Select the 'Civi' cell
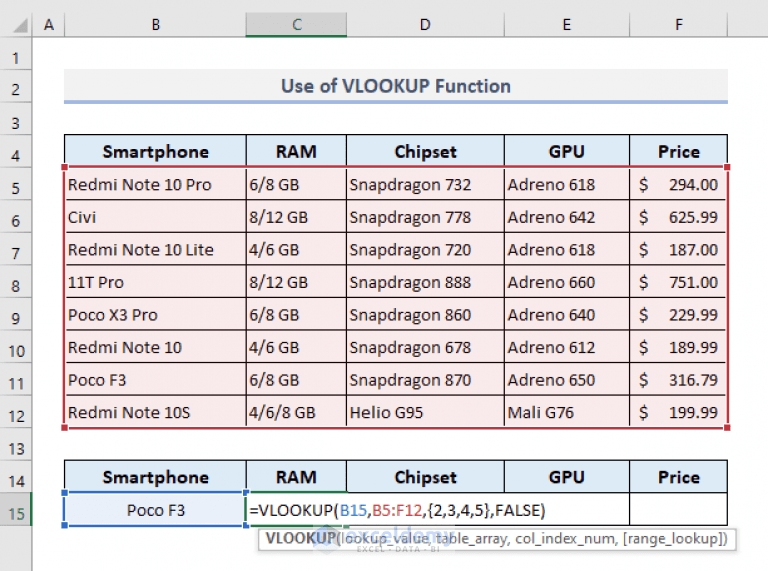Viewport: 768px width, 571px height. tap(155, 217)
